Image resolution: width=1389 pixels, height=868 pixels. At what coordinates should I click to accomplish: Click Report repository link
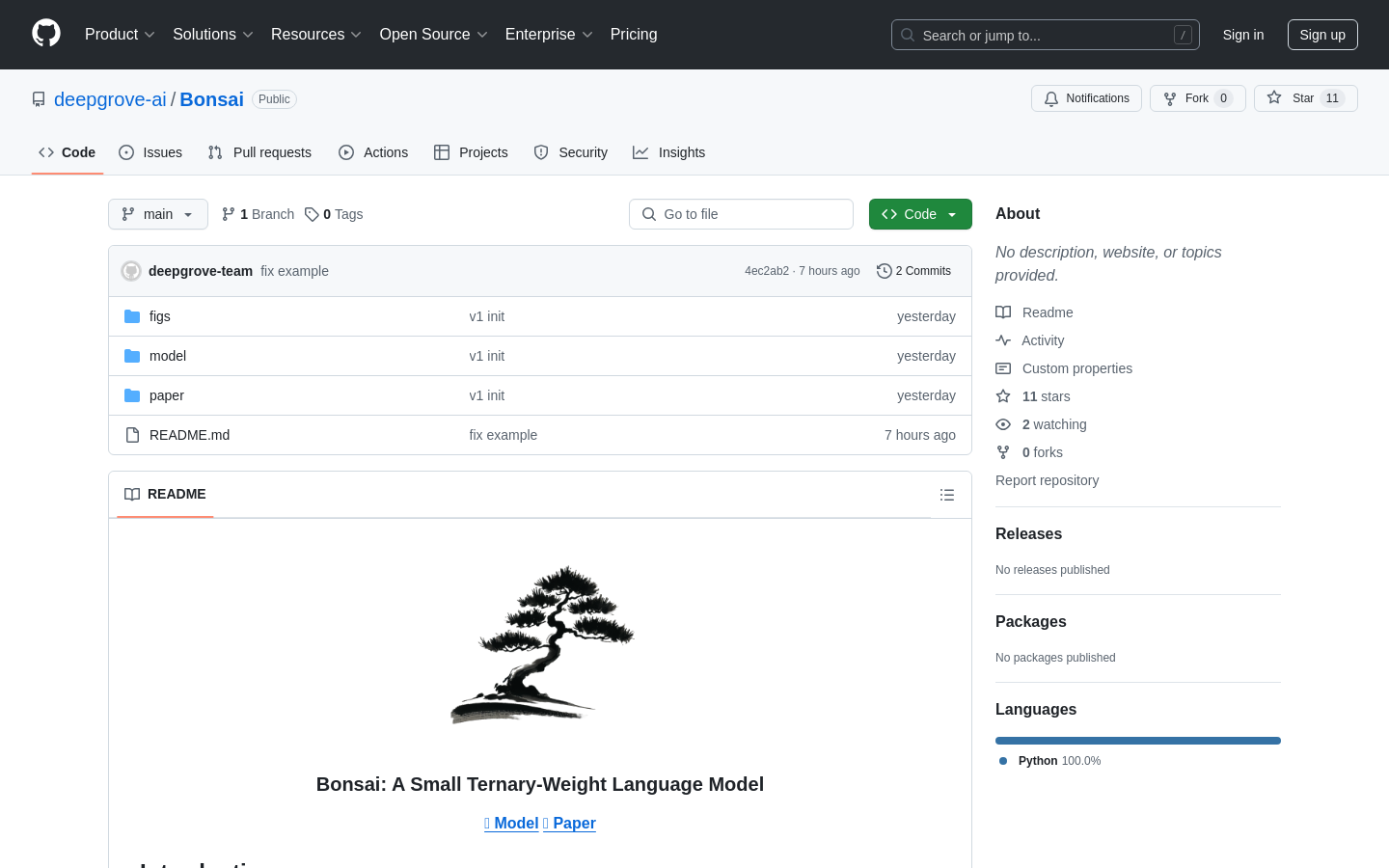click(1047, 480)
